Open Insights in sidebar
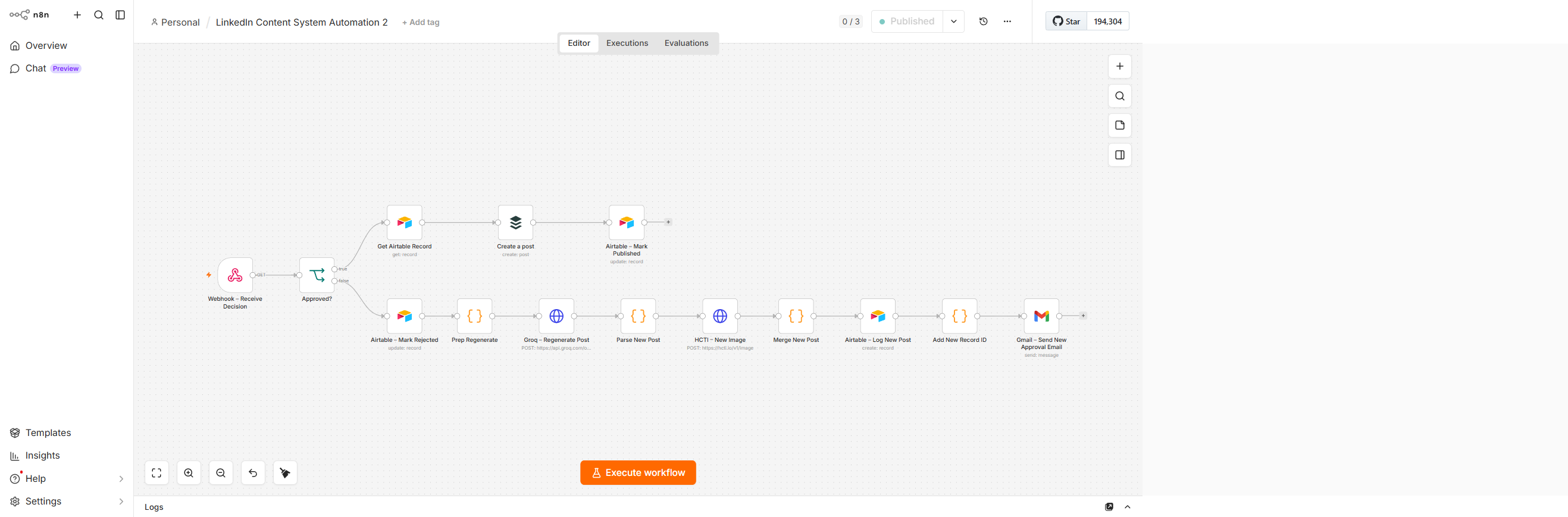Image resolution: width=1568 pixels, height=517 pixels. 66,456
